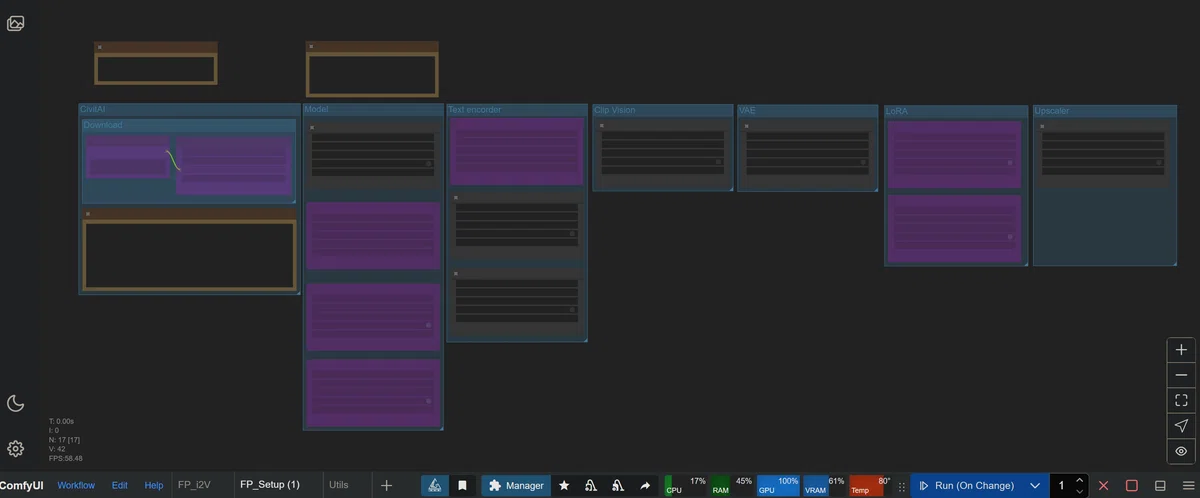Viewport: 1200px width, 498px height.
Task: Select the CivitAI group title
Action: click(x=92, y=109)
